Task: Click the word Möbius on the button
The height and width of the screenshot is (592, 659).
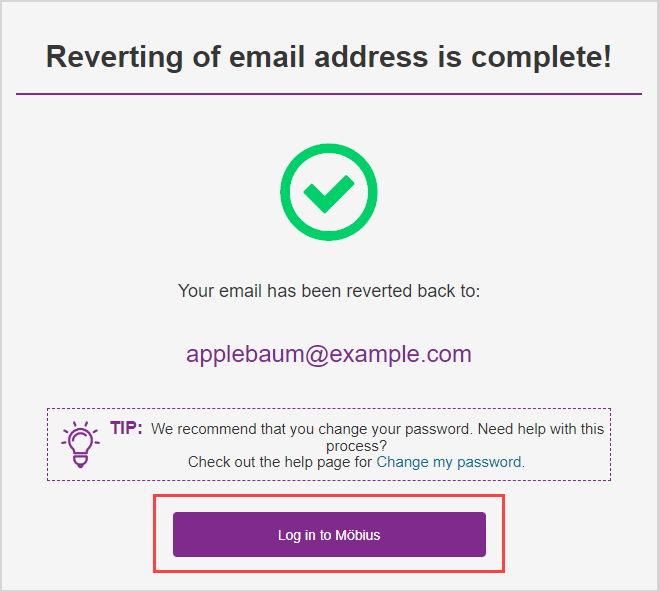Action: coord(358,535)
